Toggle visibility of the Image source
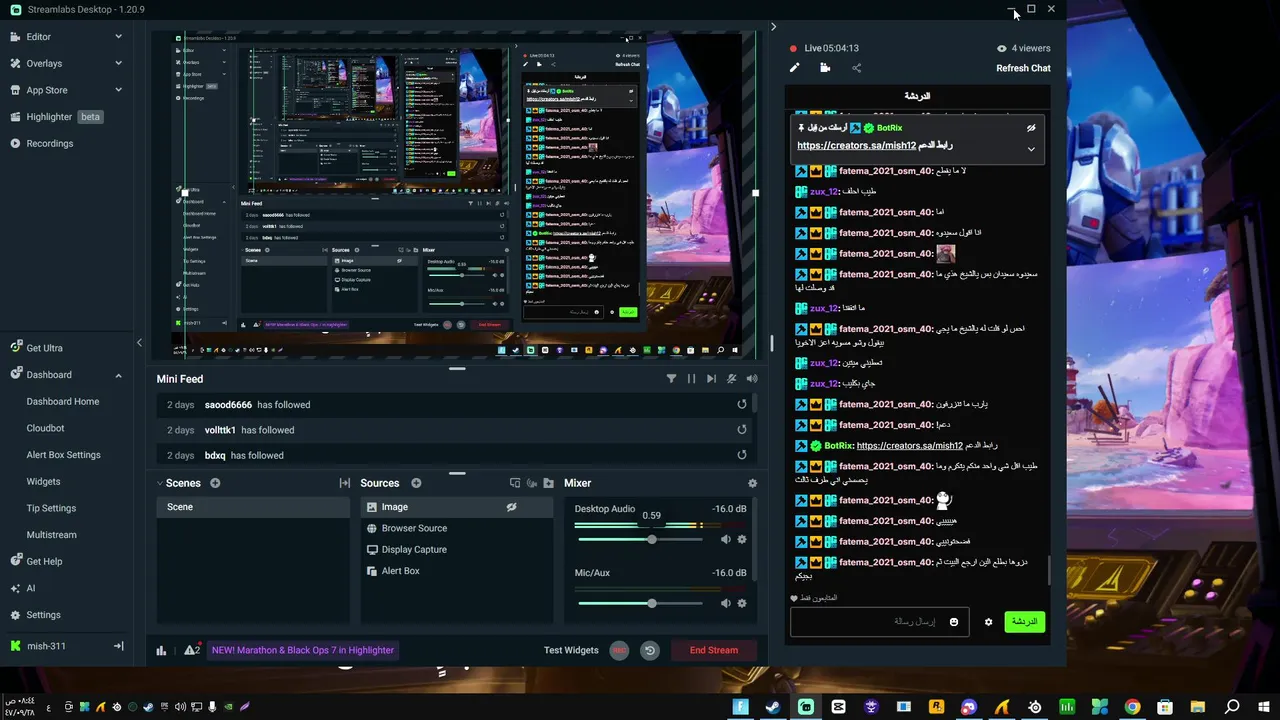 511,507
